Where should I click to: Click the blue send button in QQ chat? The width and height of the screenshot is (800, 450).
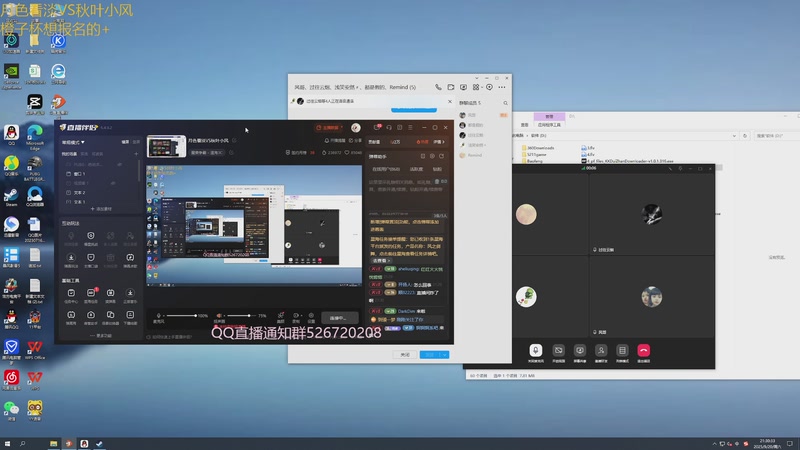click(430, 355)
